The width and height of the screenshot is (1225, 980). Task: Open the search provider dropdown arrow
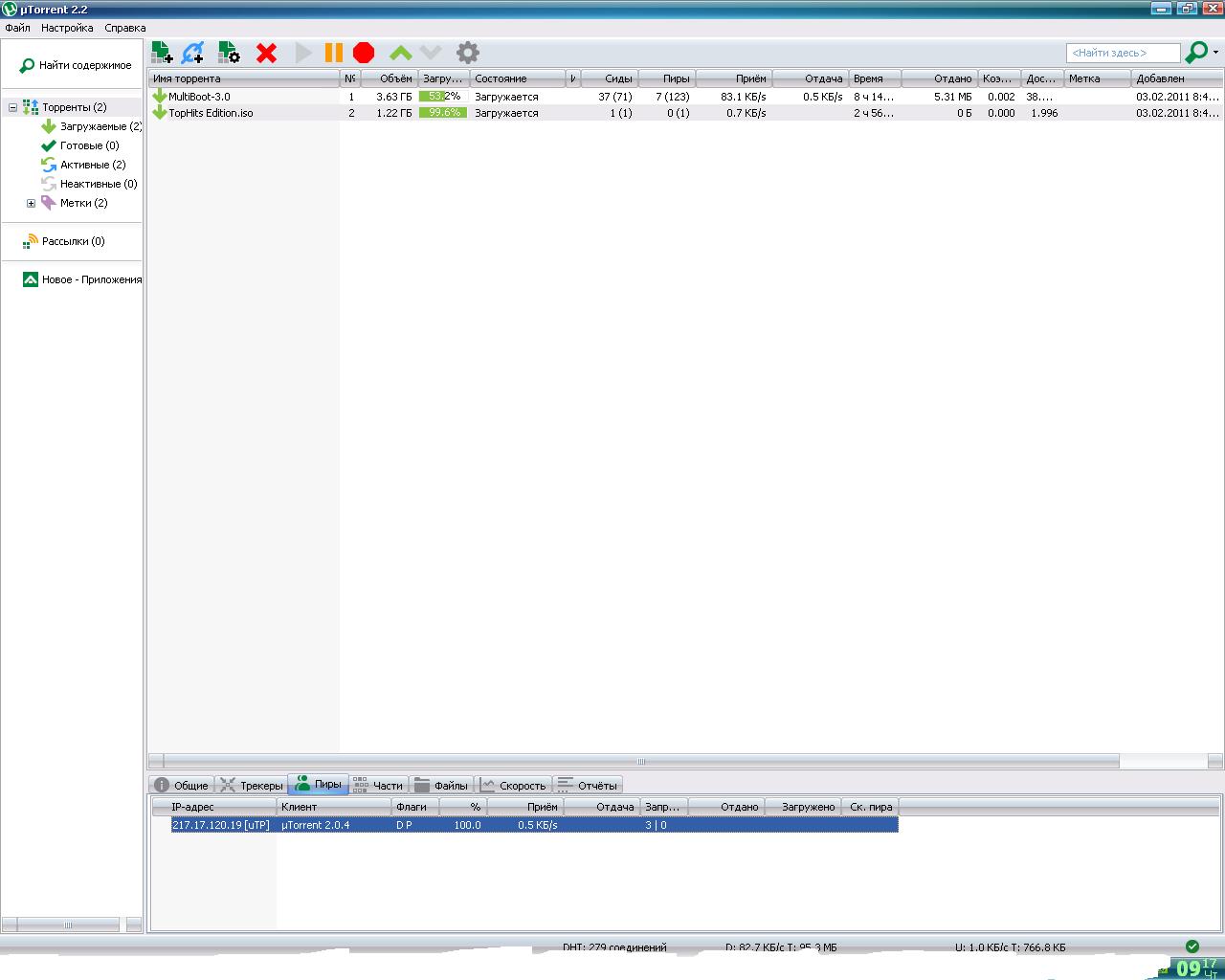[1215, 52]
